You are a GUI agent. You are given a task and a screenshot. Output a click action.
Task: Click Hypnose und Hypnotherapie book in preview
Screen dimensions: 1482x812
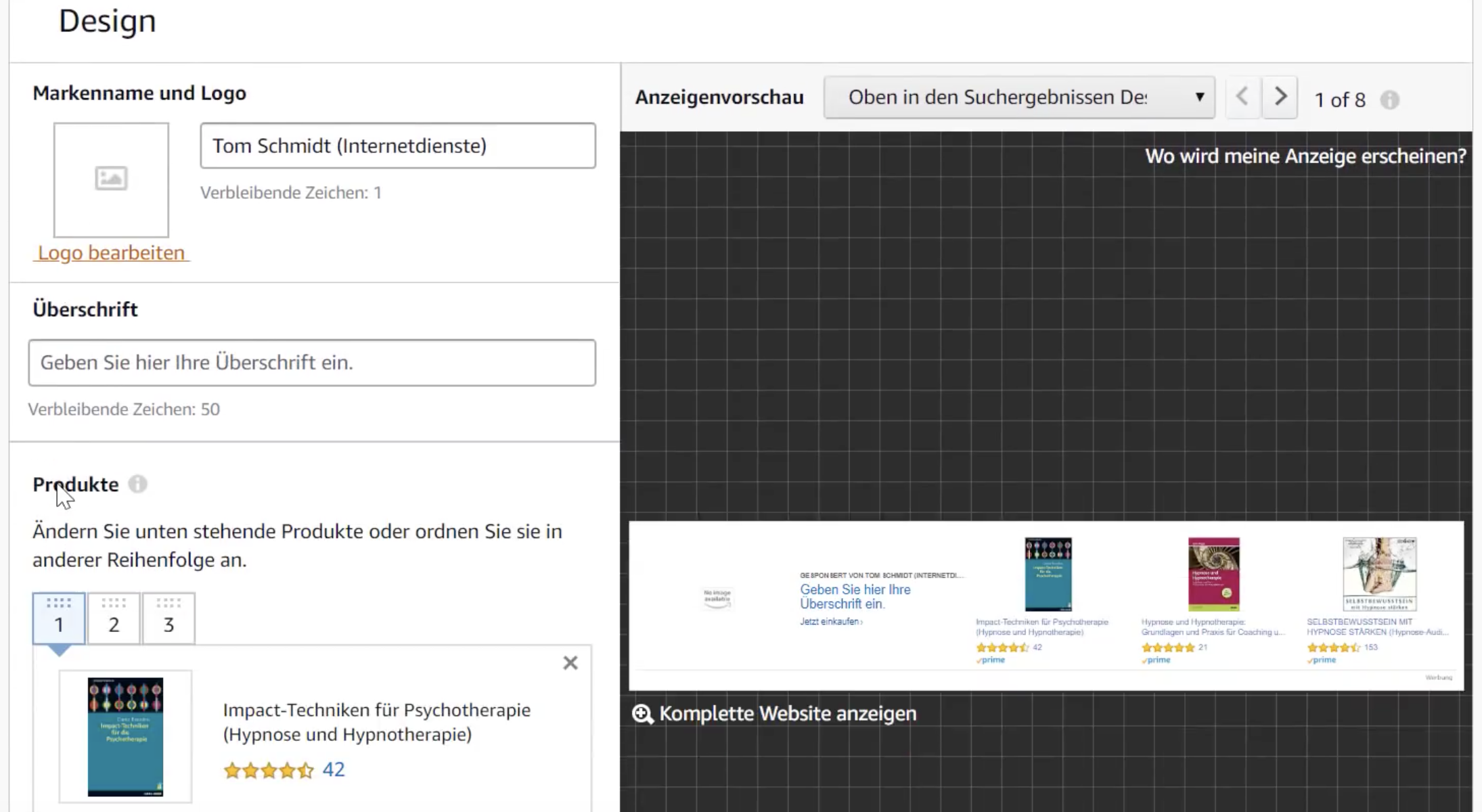pos(1213,574)
